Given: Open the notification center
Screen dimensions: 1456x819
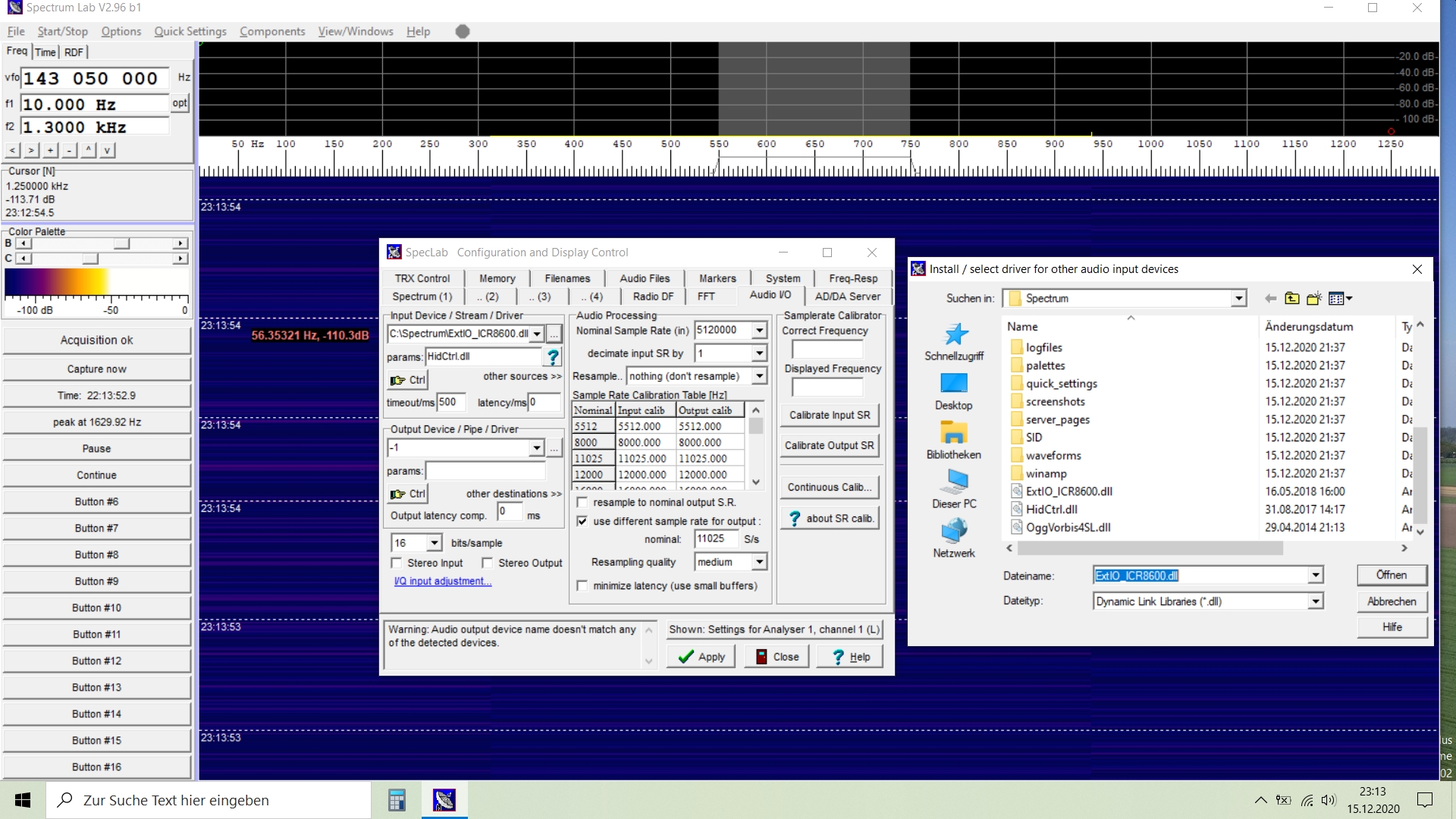Looking at the screenshot, I should coord(1425,800).
